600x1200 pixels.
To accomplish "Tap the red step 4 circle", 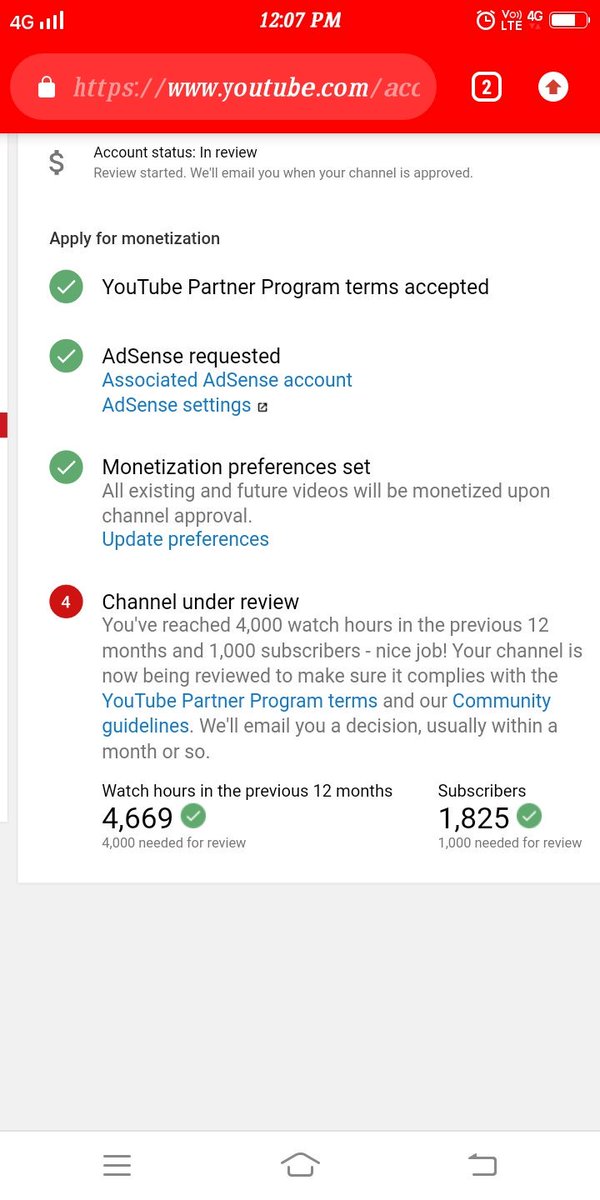I will point(66,602).
